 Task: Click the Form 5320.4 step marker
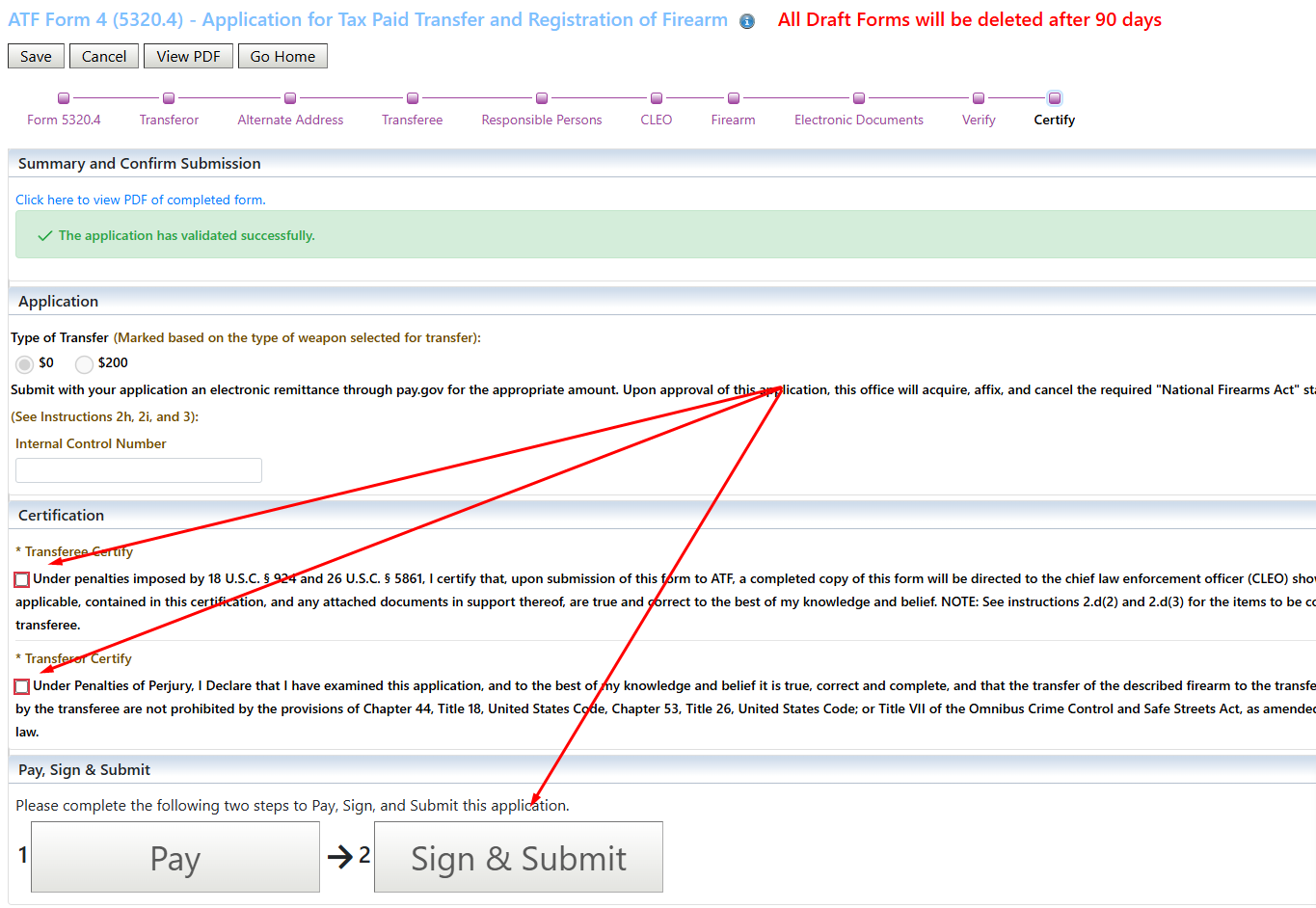(x=64, y=98)
